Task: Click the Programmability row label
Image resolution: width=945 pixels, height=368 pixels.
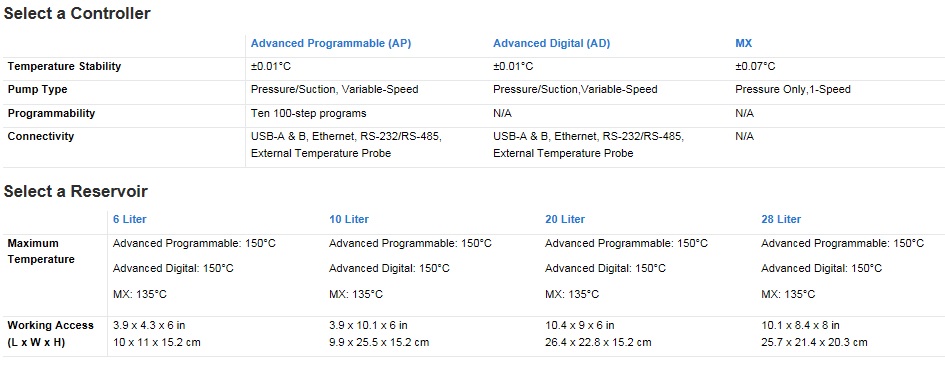Action: point(51,113)
